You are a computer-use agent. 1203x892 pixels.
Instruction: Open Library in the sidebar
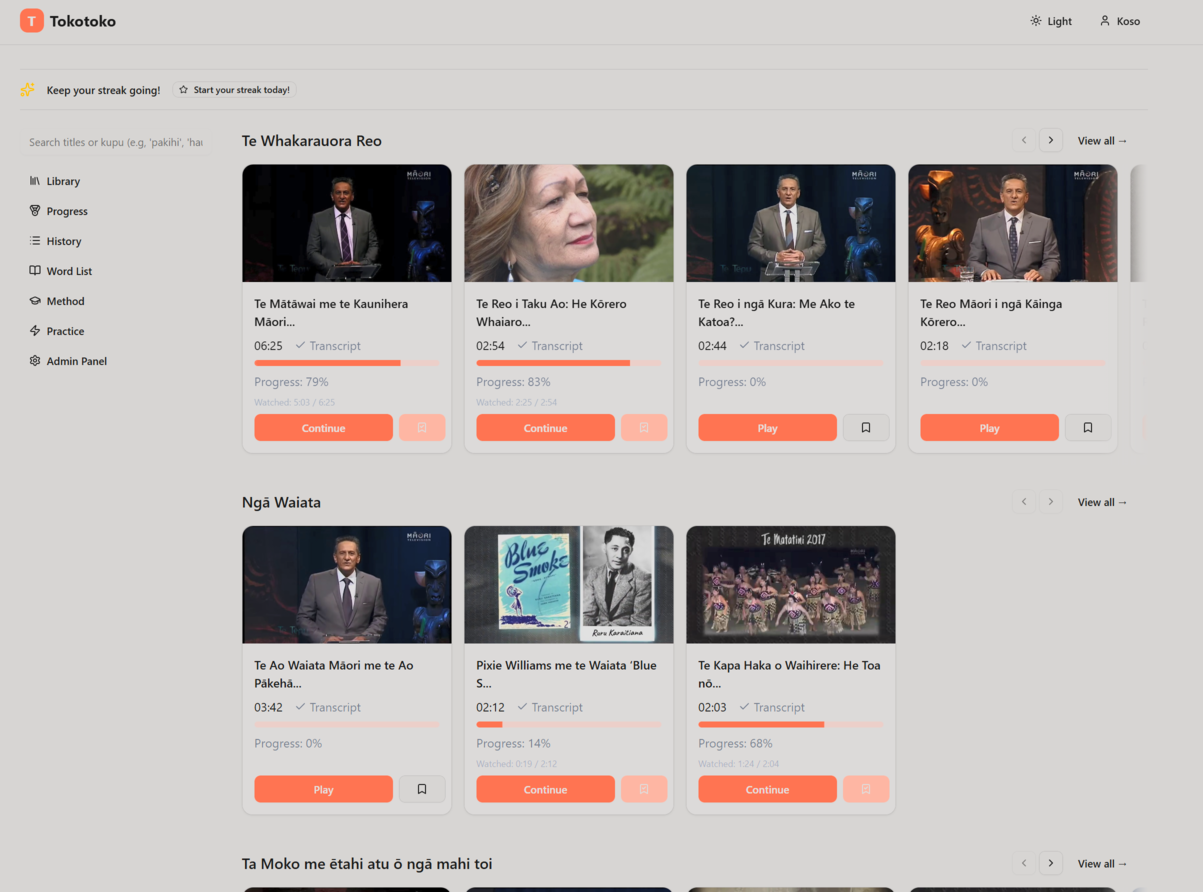click(x=62, y=181)
